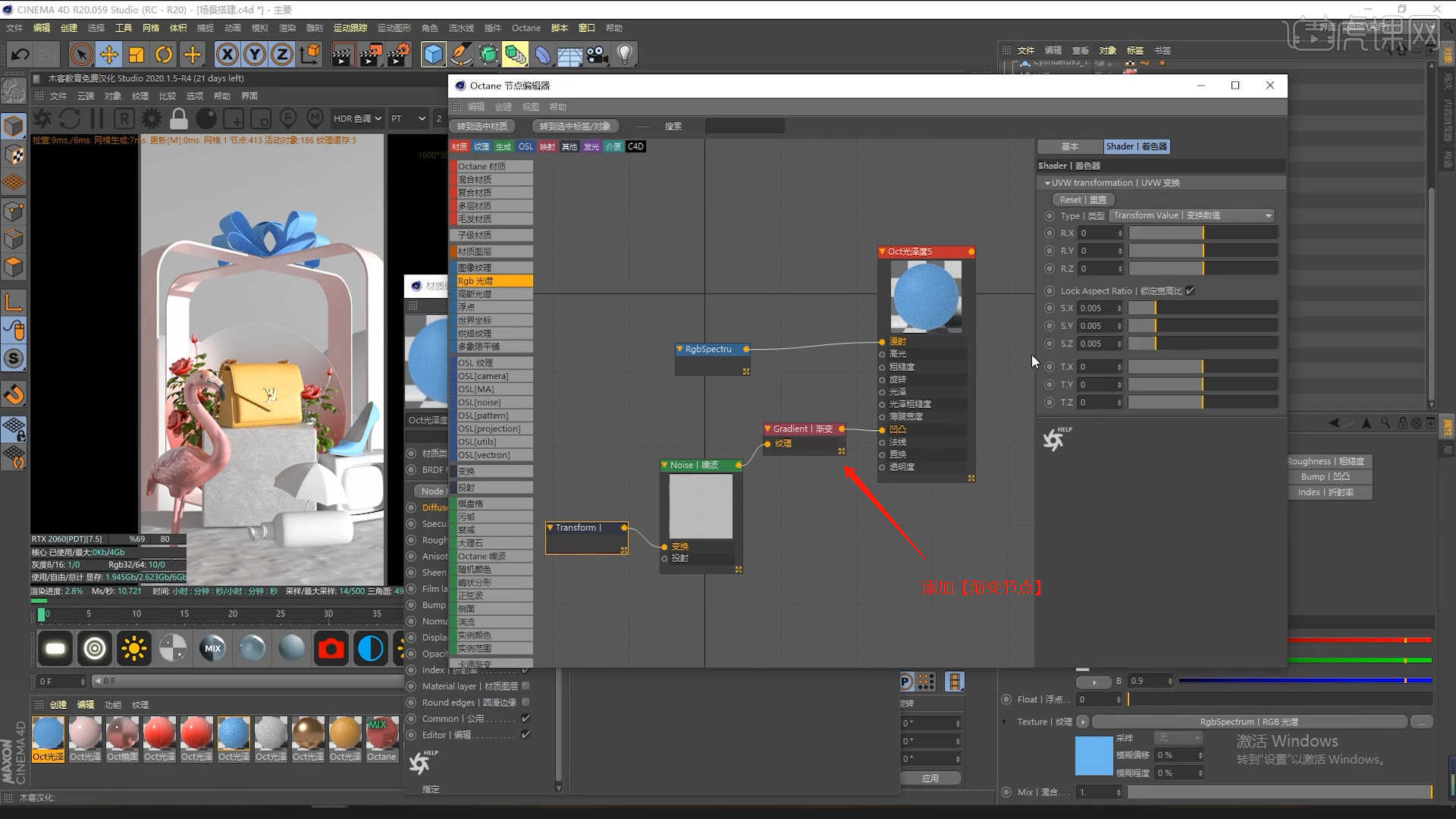The width and height of the screenshot is (1456, 819).
Task: Open the Octane menu in menu bar
Action: click(526, 28)
